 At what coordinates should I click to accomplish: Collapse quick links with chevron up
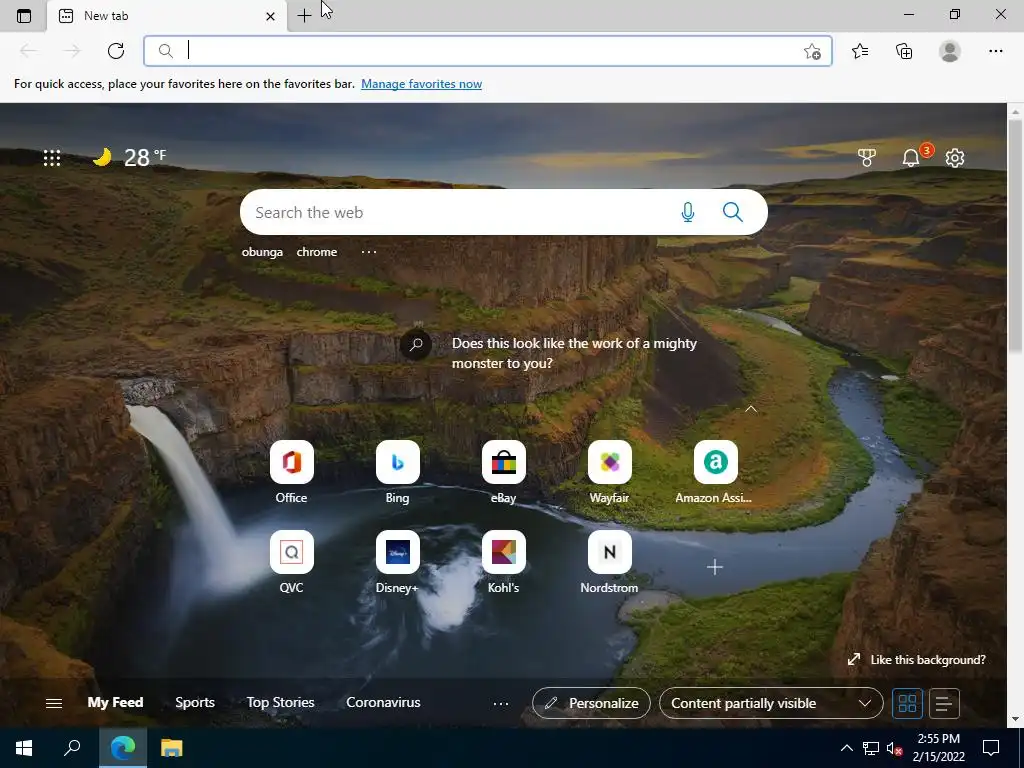coord(751,409)
